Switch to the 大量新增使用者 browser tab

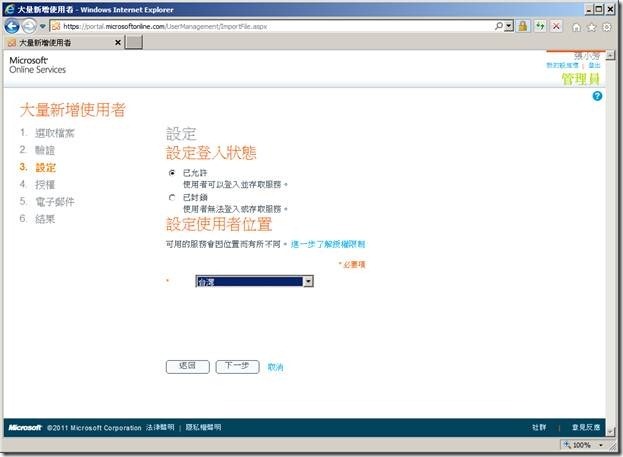[60, 43]
